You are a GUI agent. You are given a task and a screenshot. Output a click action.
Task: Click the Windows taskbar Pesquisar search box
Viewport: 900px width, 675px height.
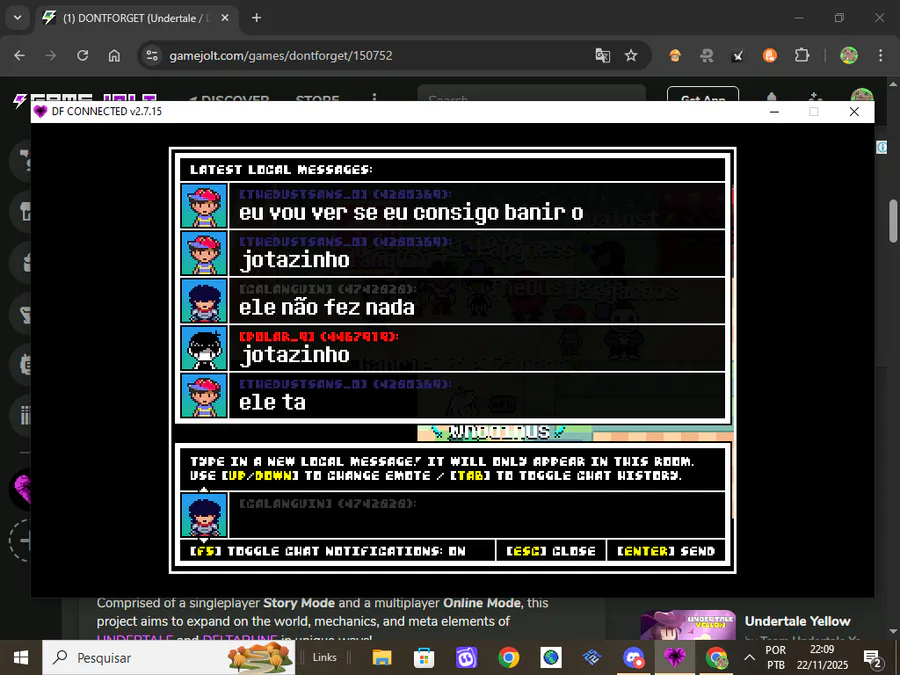[x=169, y=657]
